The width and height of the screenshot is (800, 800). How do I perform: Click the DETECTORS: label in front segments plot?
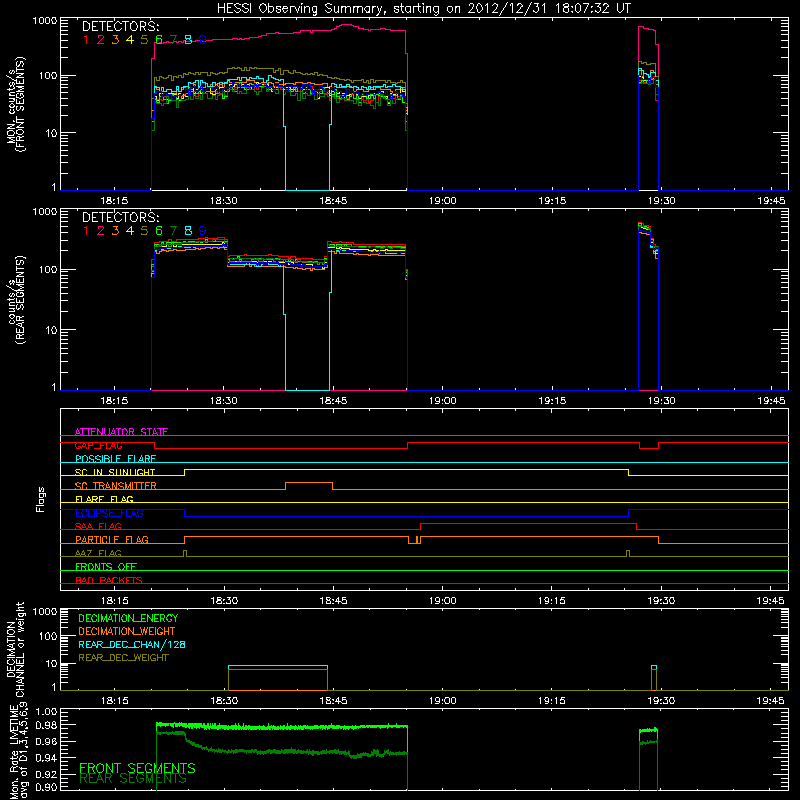[120, 27]
